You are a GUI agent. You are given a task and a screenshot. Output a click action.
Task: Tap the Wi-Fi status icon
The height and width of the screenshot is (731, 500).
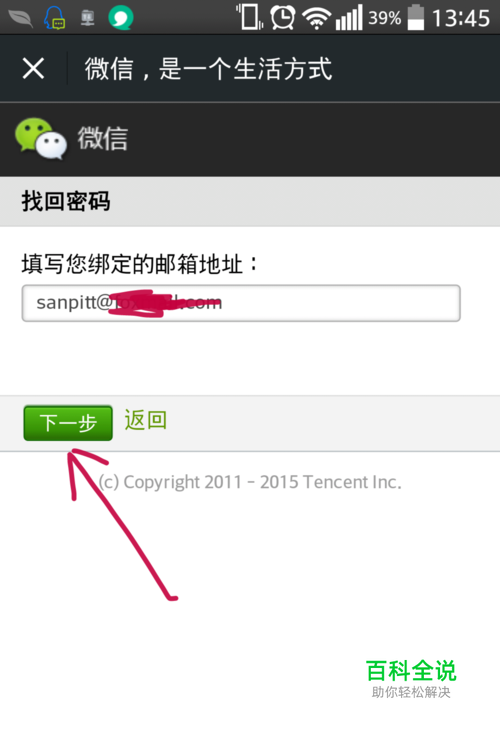tap(316, 19)
